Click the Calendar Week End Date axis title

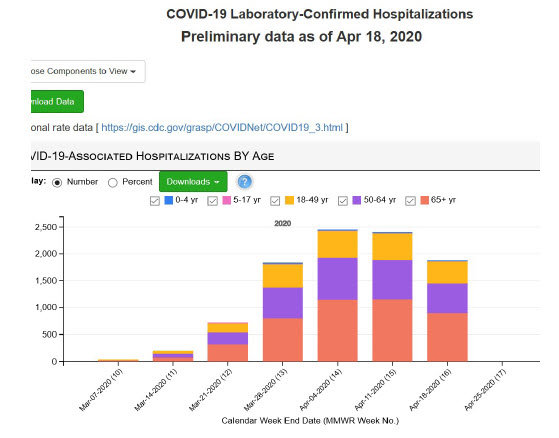(310, 421)
